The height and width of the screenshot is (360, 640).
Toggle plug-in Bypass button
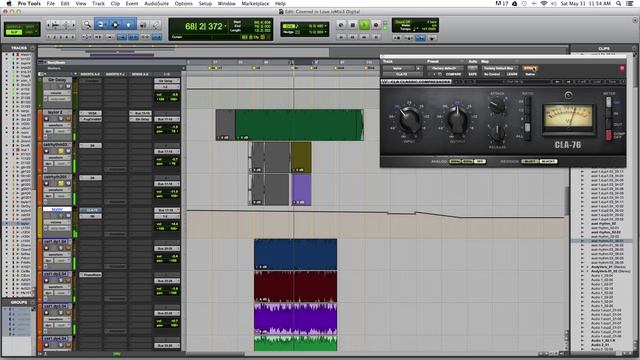[x=530, y=68]
